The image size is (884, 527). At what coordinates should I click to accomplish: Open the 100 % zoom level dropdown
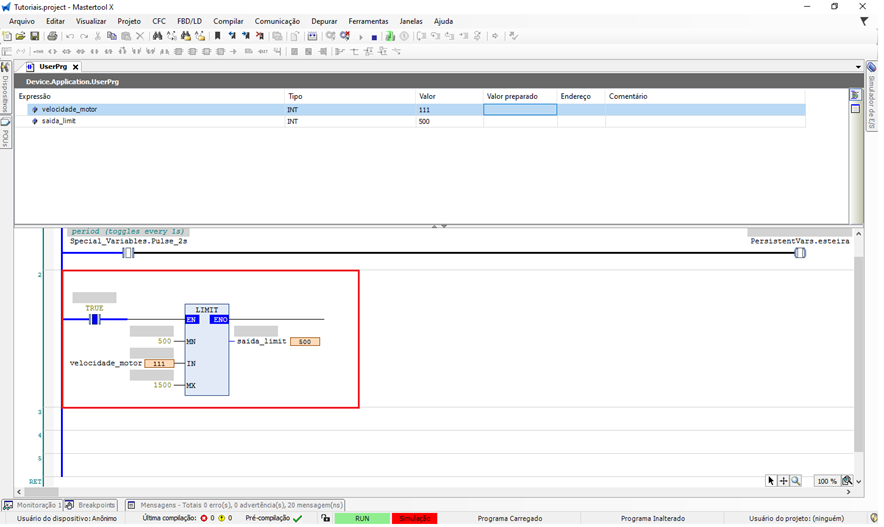pyautogui.click(x=847, y=481)
